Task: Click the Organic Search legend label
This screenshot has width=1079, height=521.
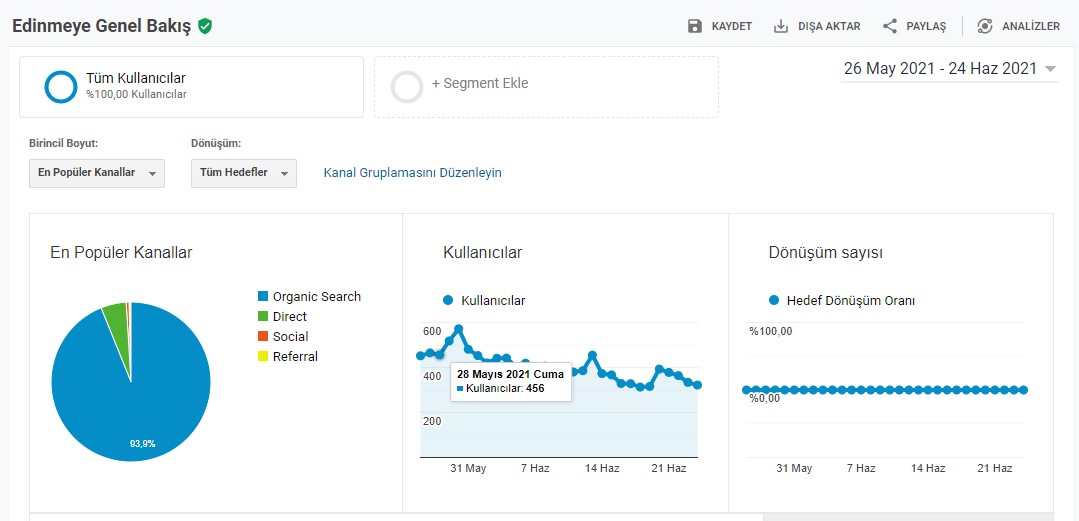Action: point(317,297)
